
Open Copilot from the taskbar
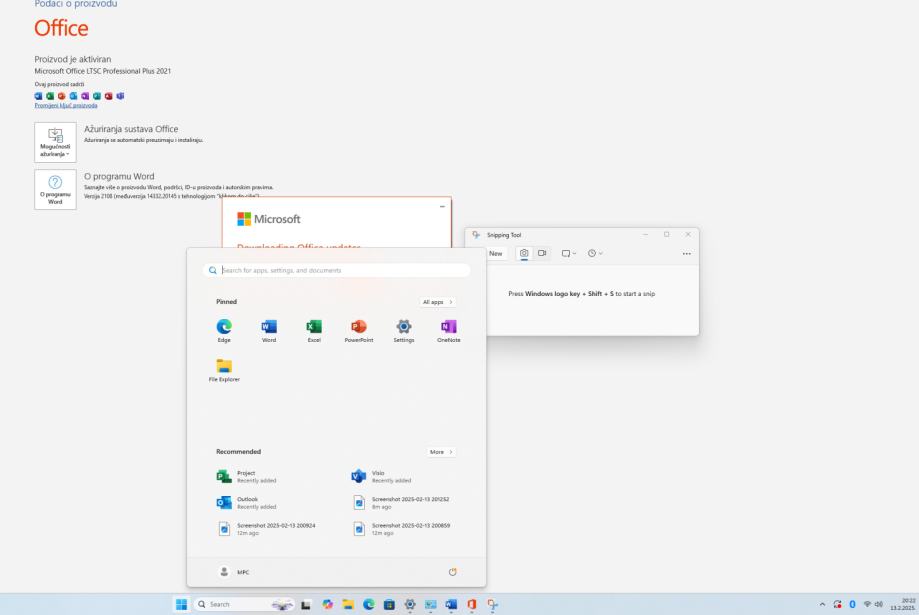click(328, 604)
